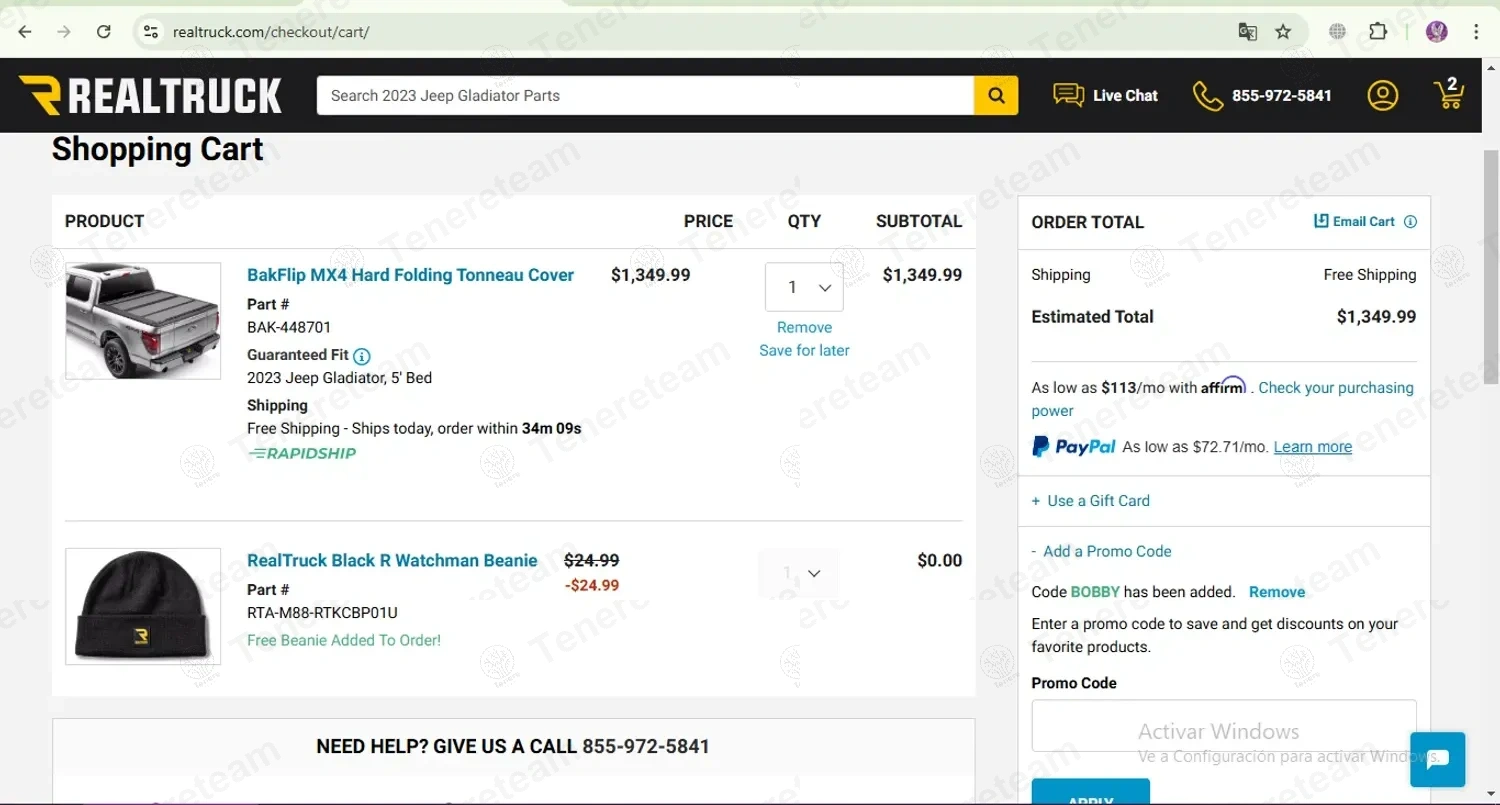
Task: Click the Shopping Cart heading
Action: (158, 149)
